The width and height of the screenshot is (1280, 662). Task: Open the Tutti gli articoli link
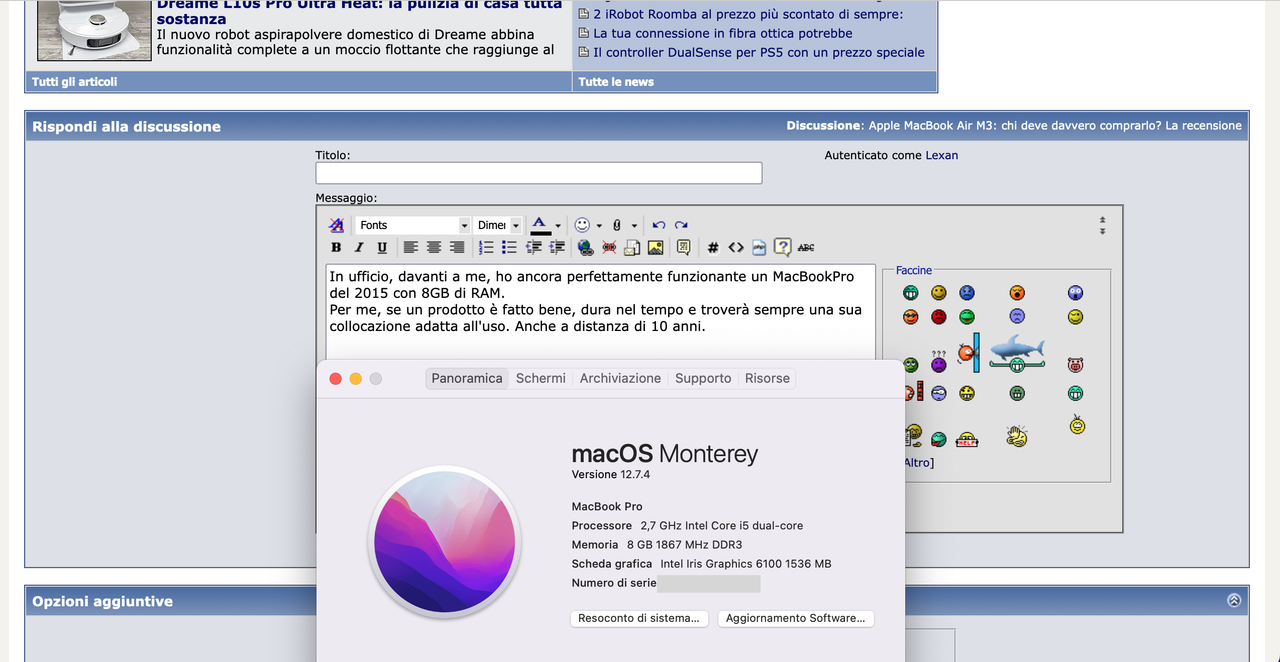pyautogui.click(x=74, y=82)
